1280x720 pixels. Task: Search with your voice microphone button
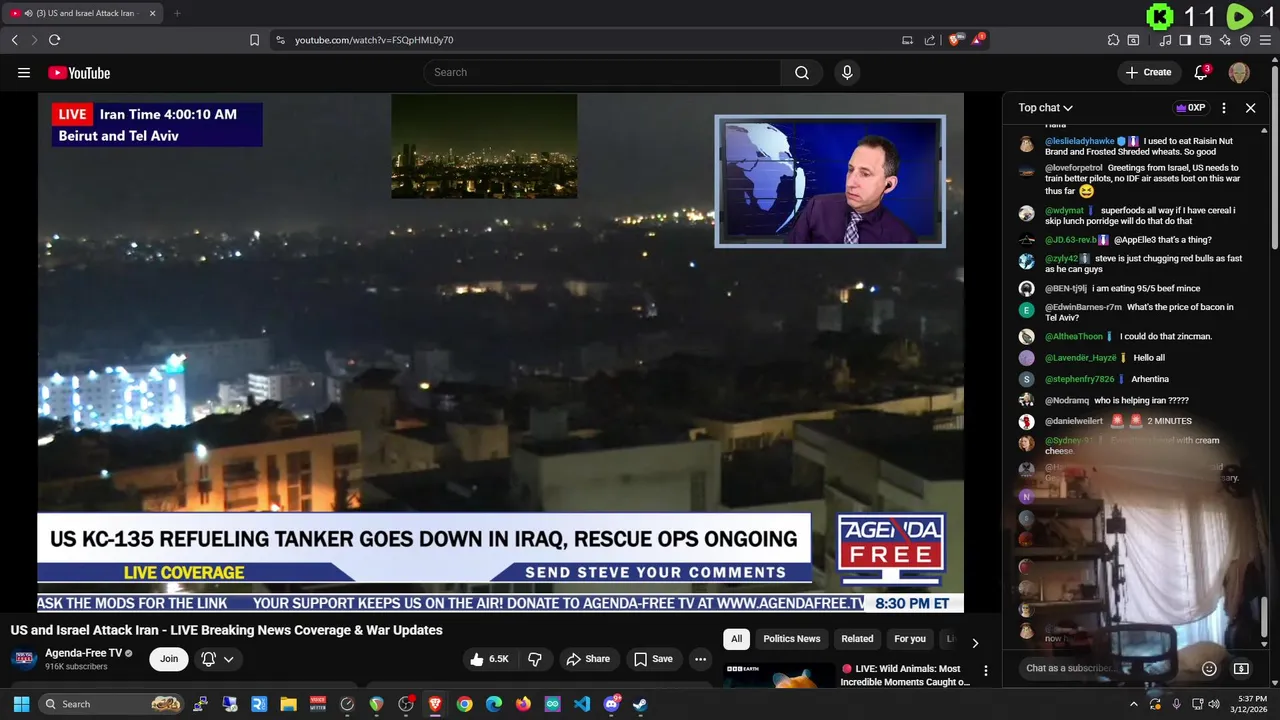pyautogui.click(x=847, y=72)
